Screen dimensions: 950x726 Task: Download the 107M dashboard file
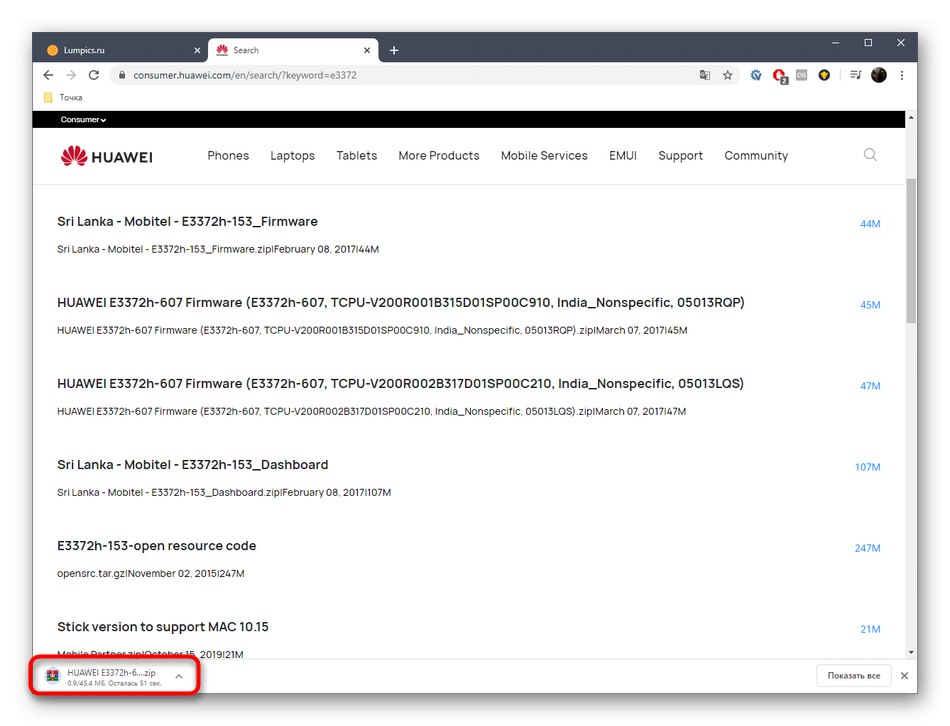(868, 467)
